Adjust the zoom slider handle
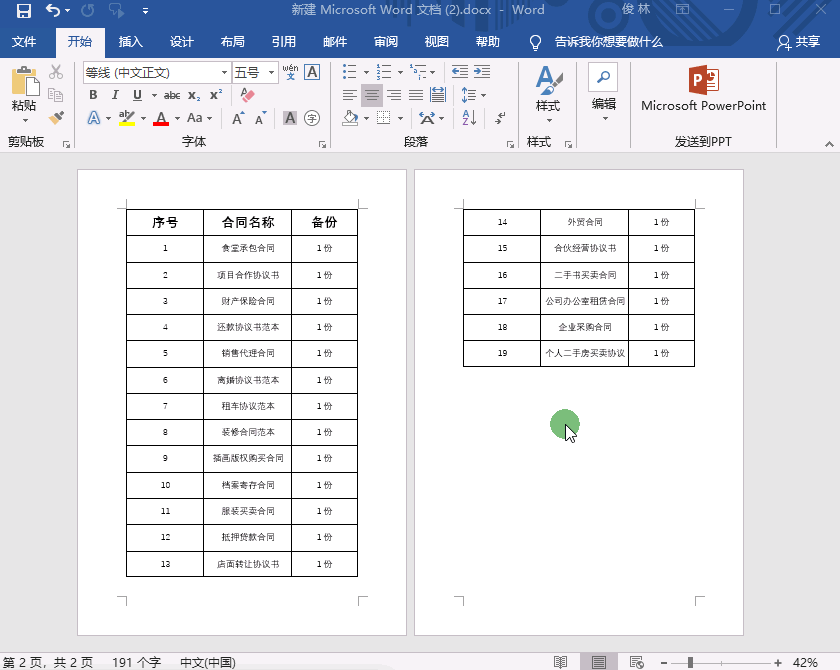Image resolution: width=840 pixels, height=670 pixels. (690, 663)
